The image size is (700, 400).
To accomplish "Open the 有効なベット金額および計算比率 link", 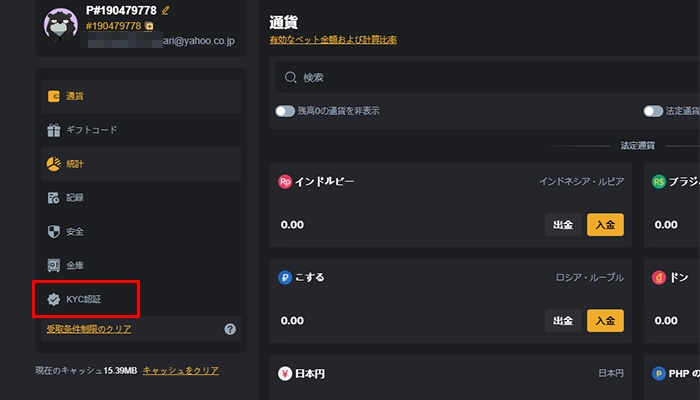I will 333,40.
